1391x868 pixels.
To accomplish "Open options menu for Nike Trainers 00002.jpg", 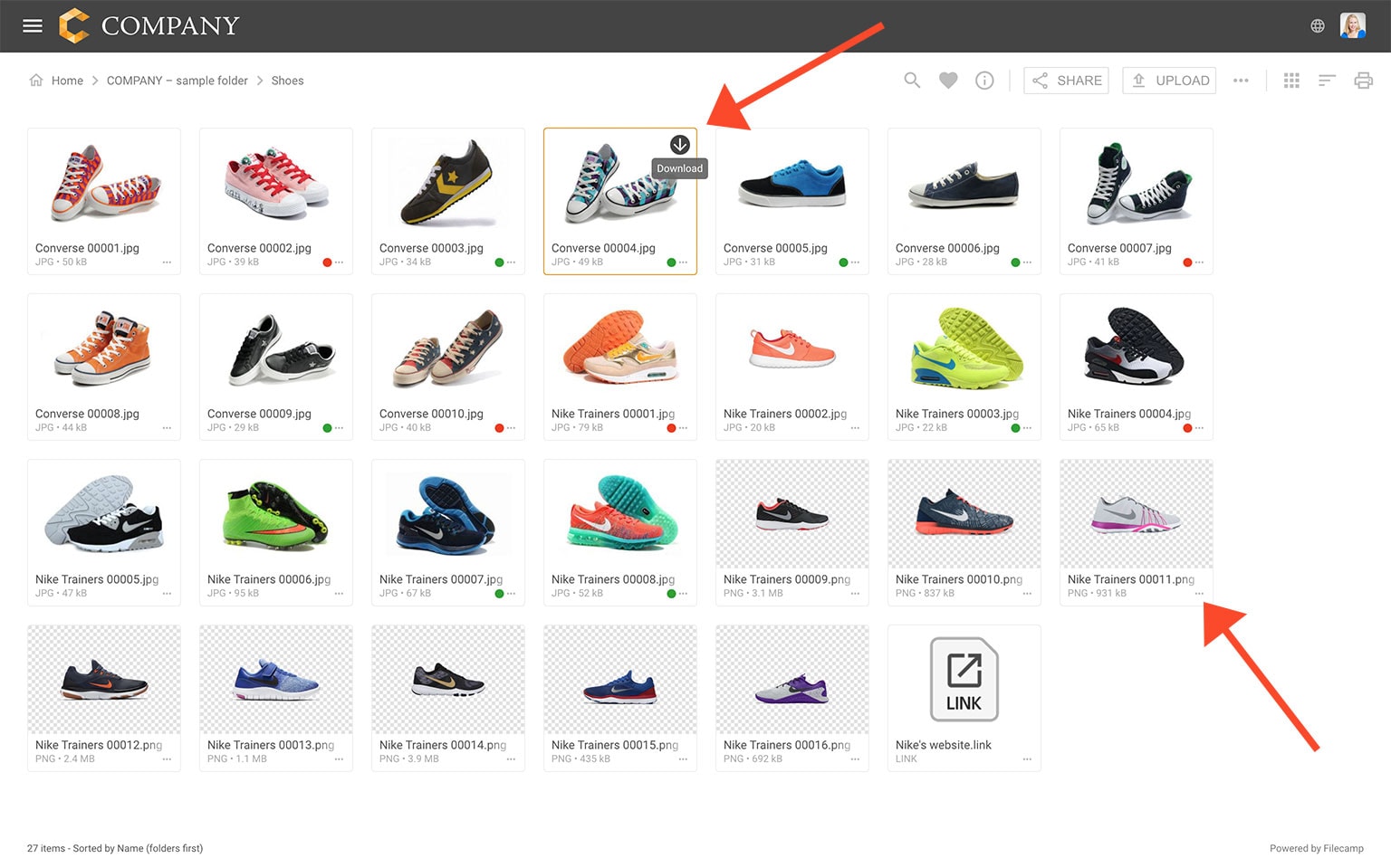I will pyautogui.click(x=855, y=428).
